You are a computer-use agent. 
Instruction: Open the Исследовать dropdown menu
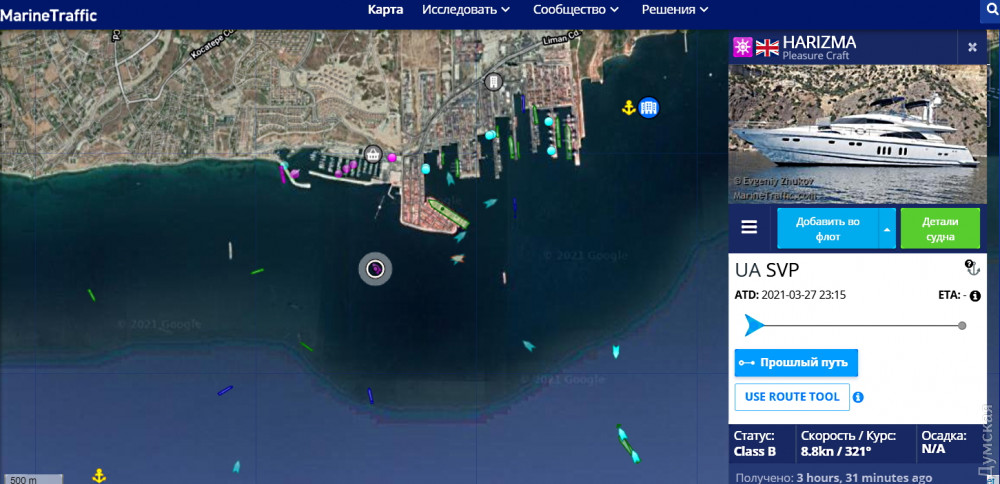(466, 10)
